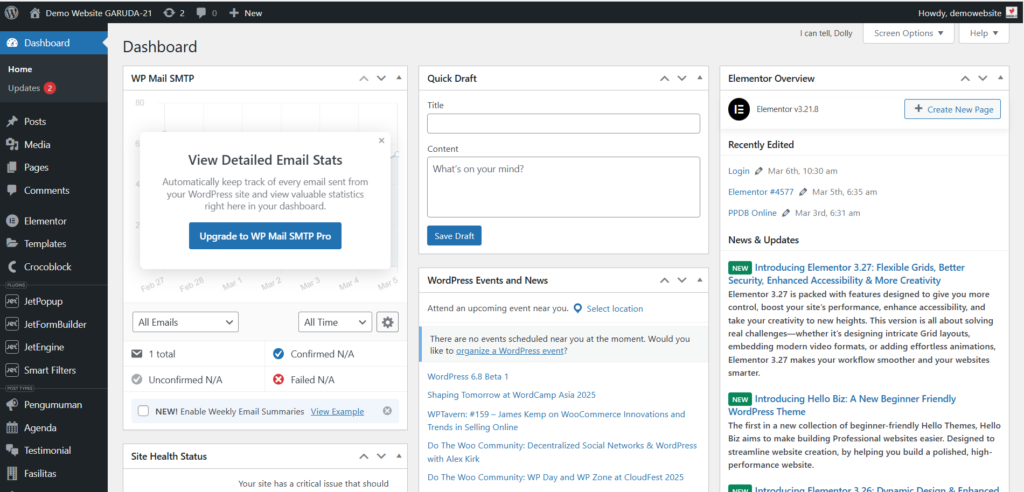Image resolution: width=1024 pixels, height=492 pixels.
Task: Open the Demo Website GARUDA-21 home icon
Action: [x=35, y=12]
